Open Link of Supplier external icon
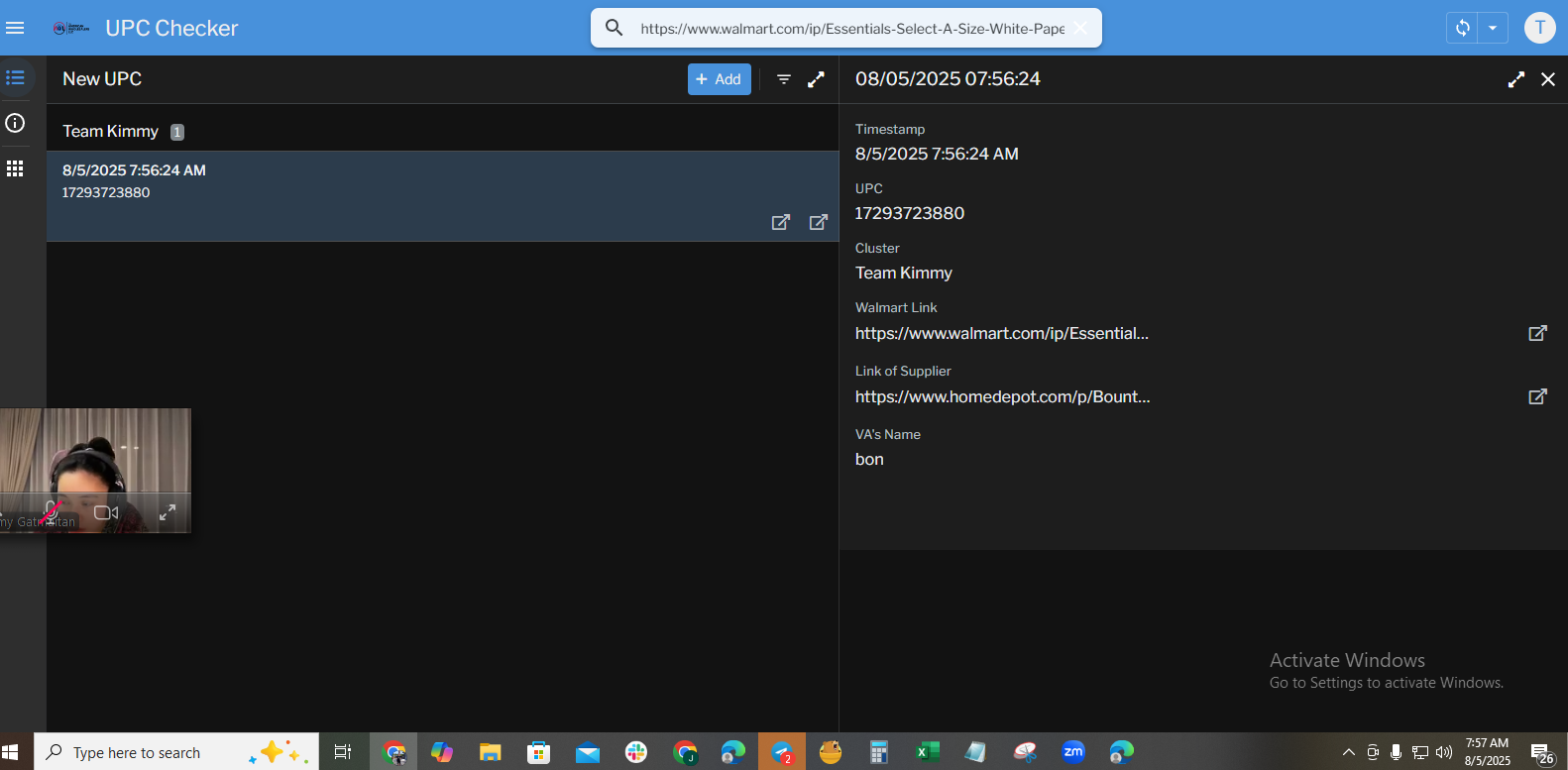Screen dimensions: 1568x770 1537,396
